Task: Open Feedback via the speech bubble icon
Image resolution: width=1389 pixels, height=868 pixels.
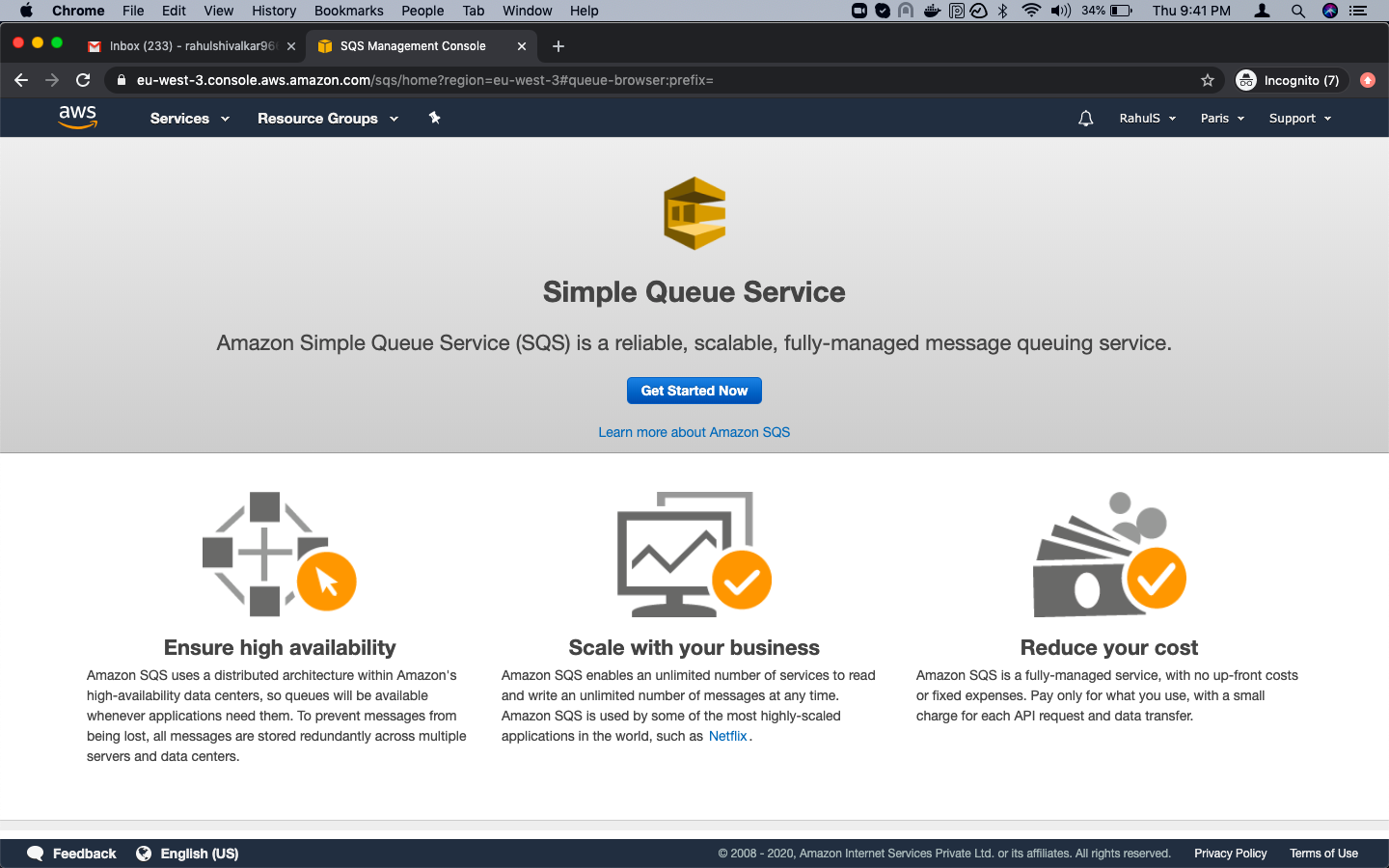Action: (35, 854)
